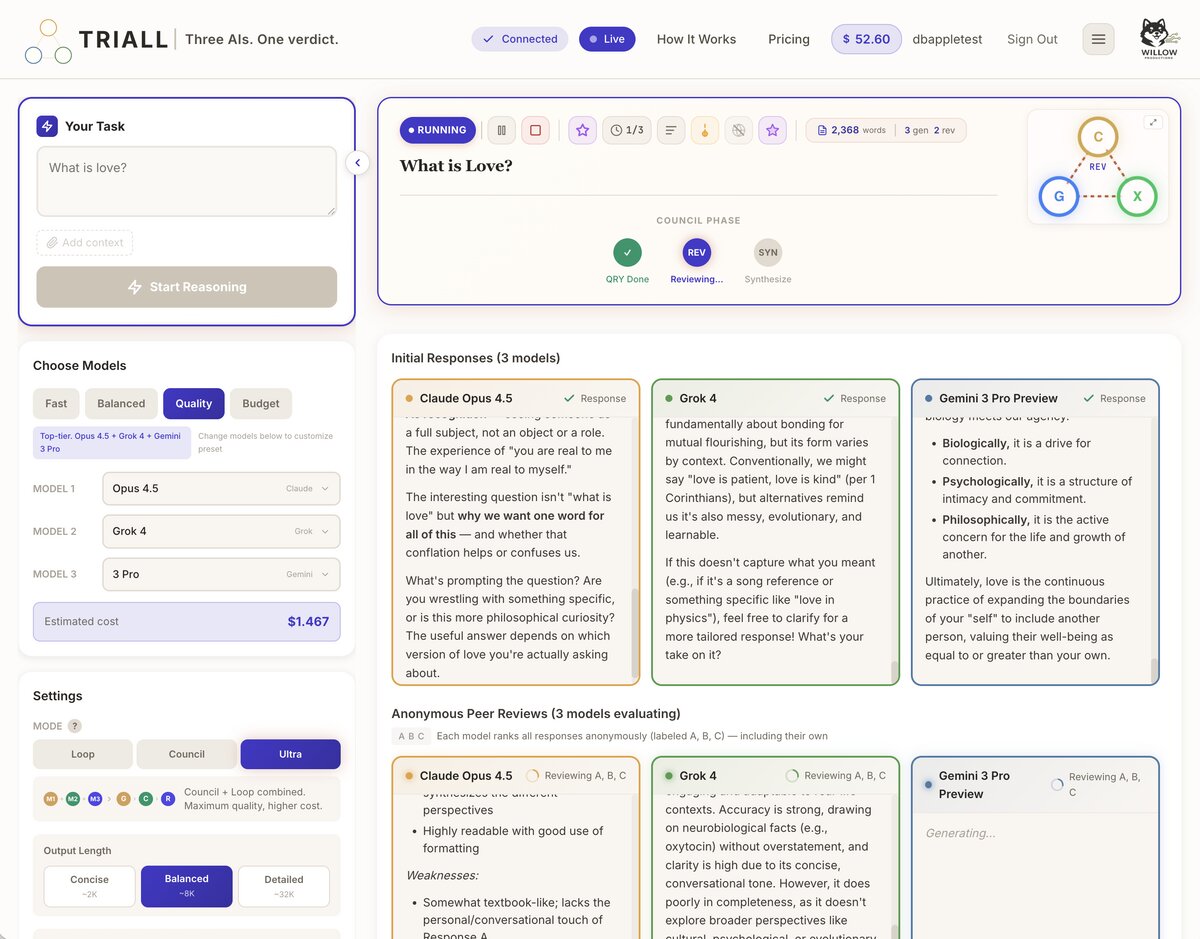Click the blue R badge in the Ultra flow
The width and height of the screenshot is (1200, 939).
coord(168,798)
